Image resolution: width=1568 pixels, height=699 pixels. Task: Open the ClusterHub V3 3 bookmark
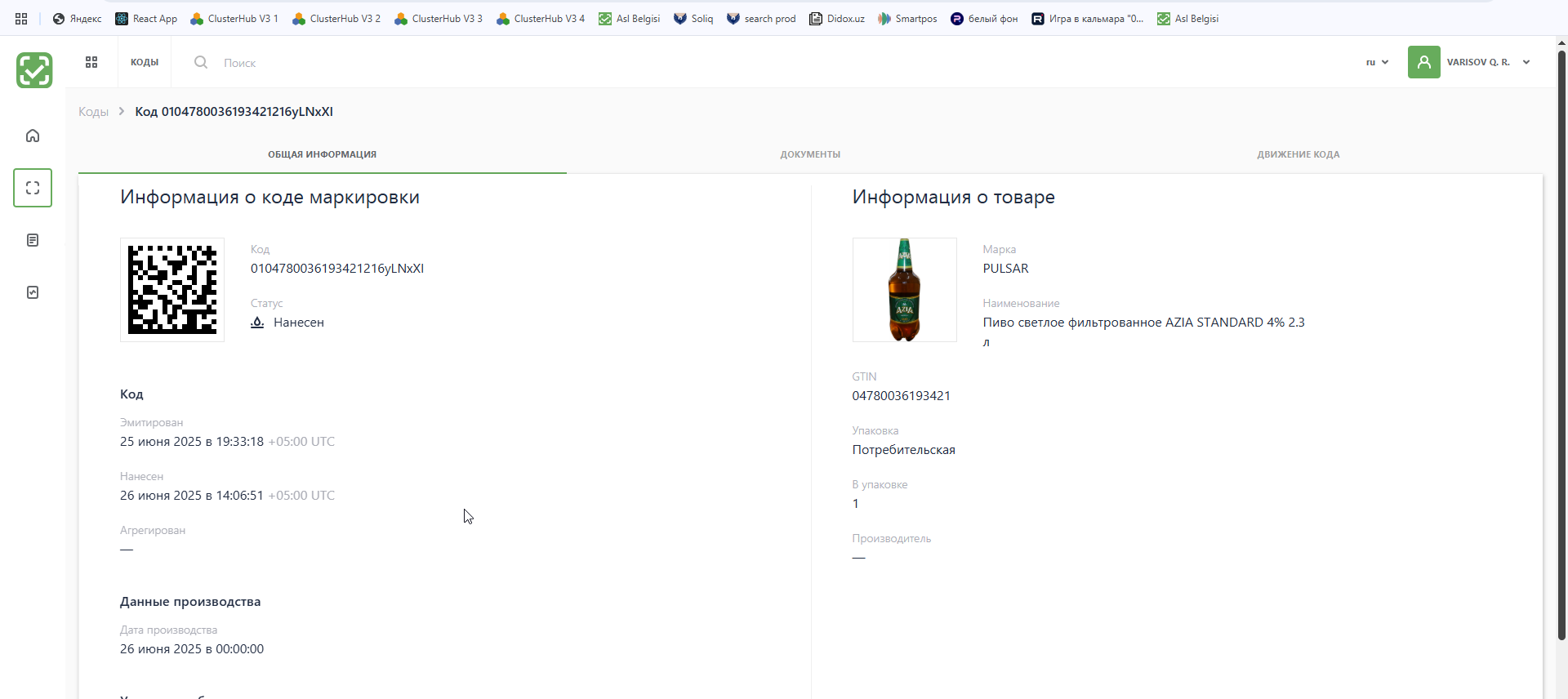tap(439, 19)
